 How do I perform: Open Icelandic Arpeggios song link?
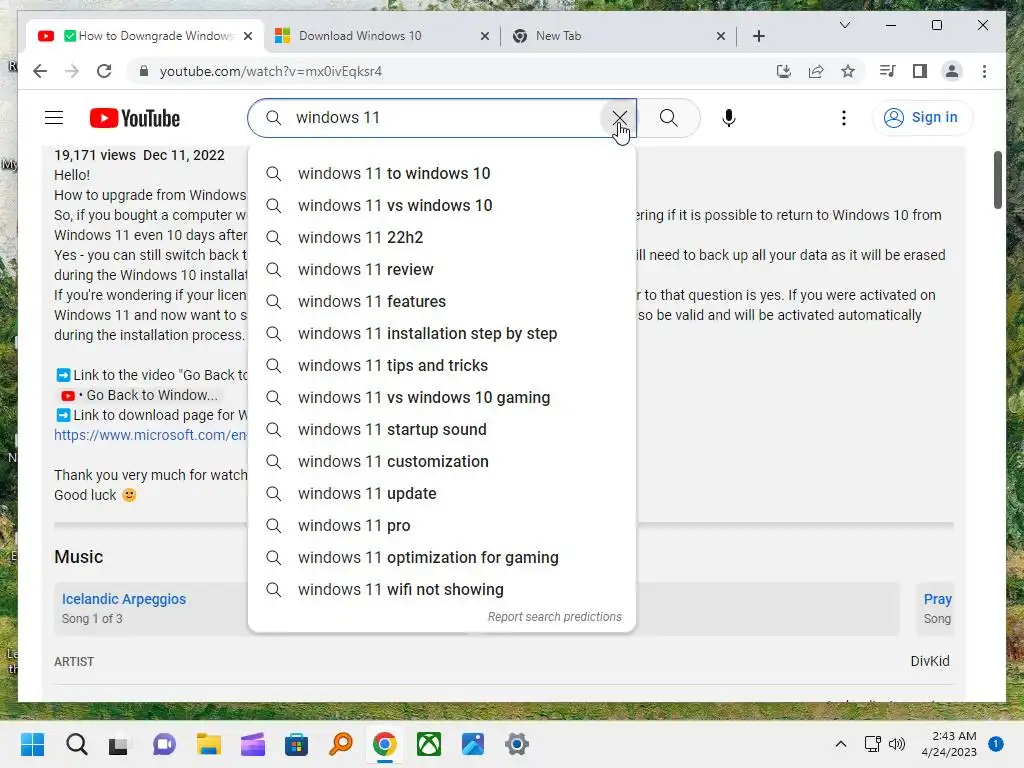pos(123,599)
